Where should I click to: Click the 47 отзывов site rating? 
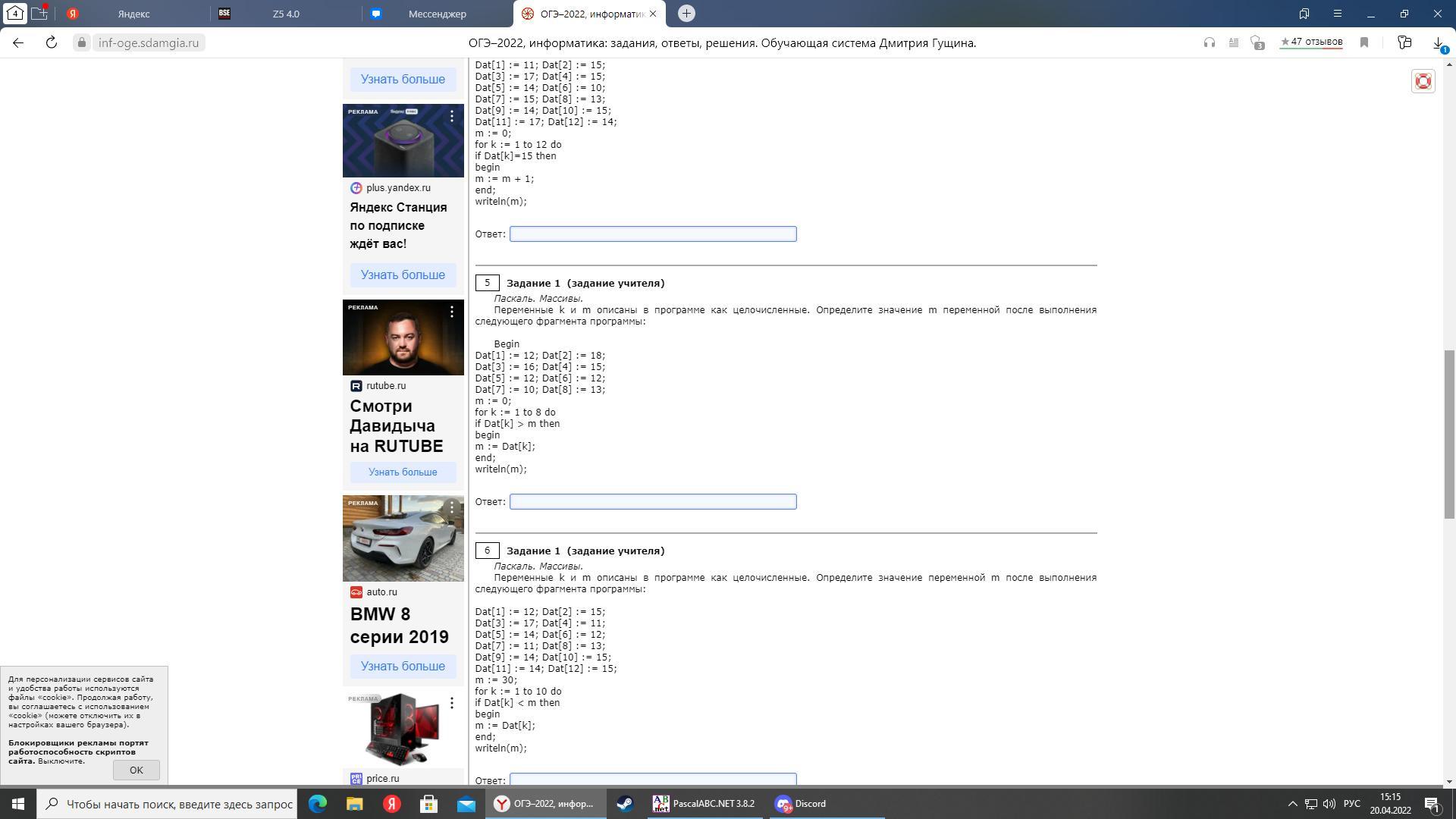pos(1311,42)
